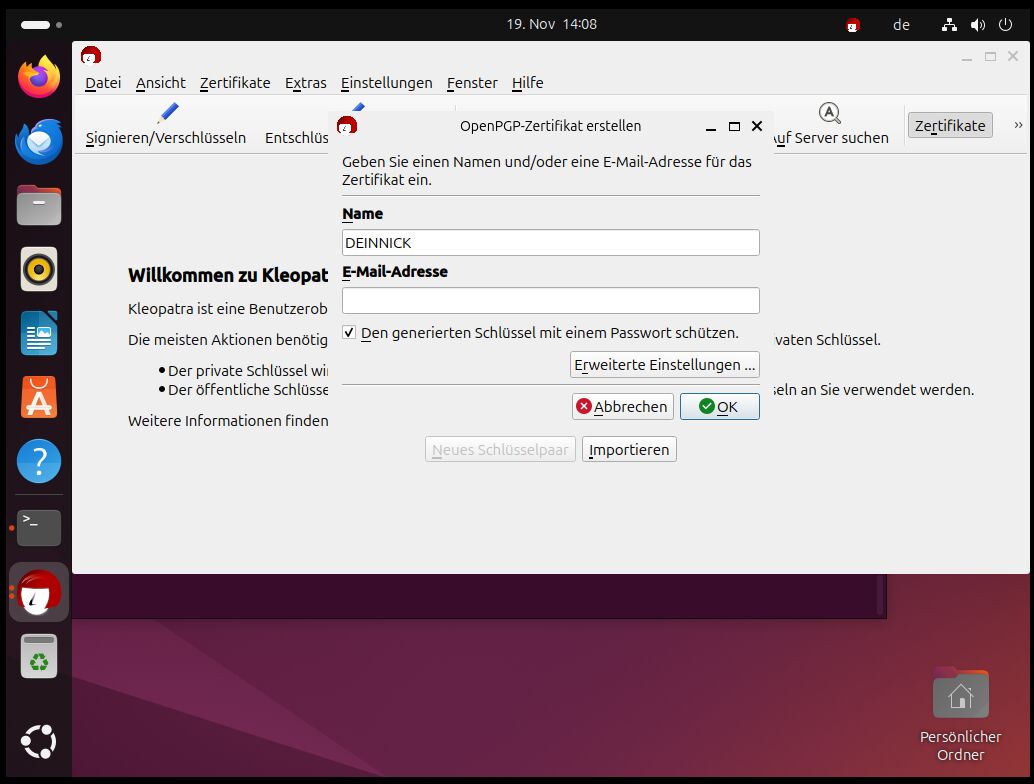Confirm the dialog with OK

[x=719, y=407]
